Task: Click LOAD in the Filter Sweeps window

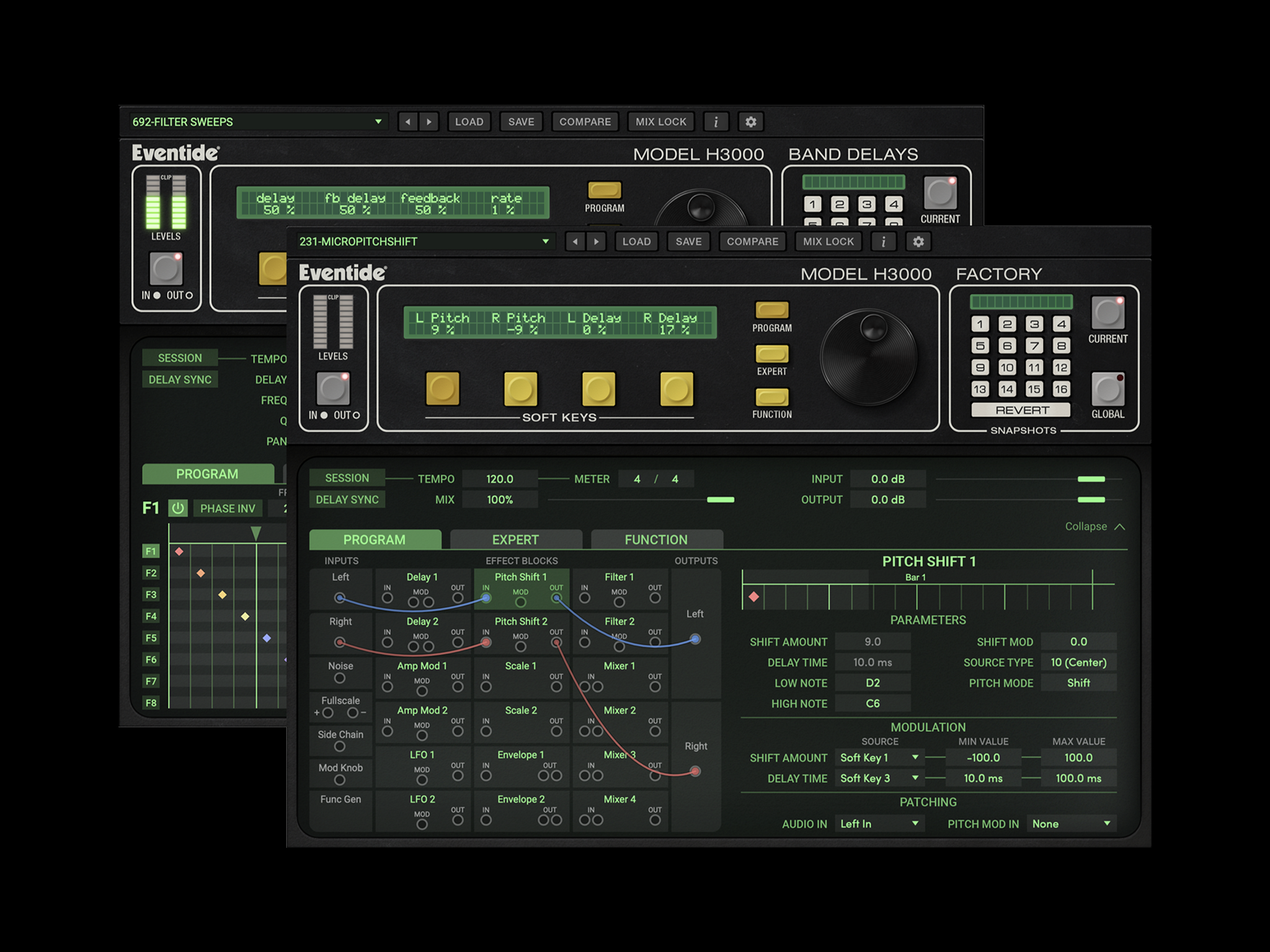Action: click(469, 121)
